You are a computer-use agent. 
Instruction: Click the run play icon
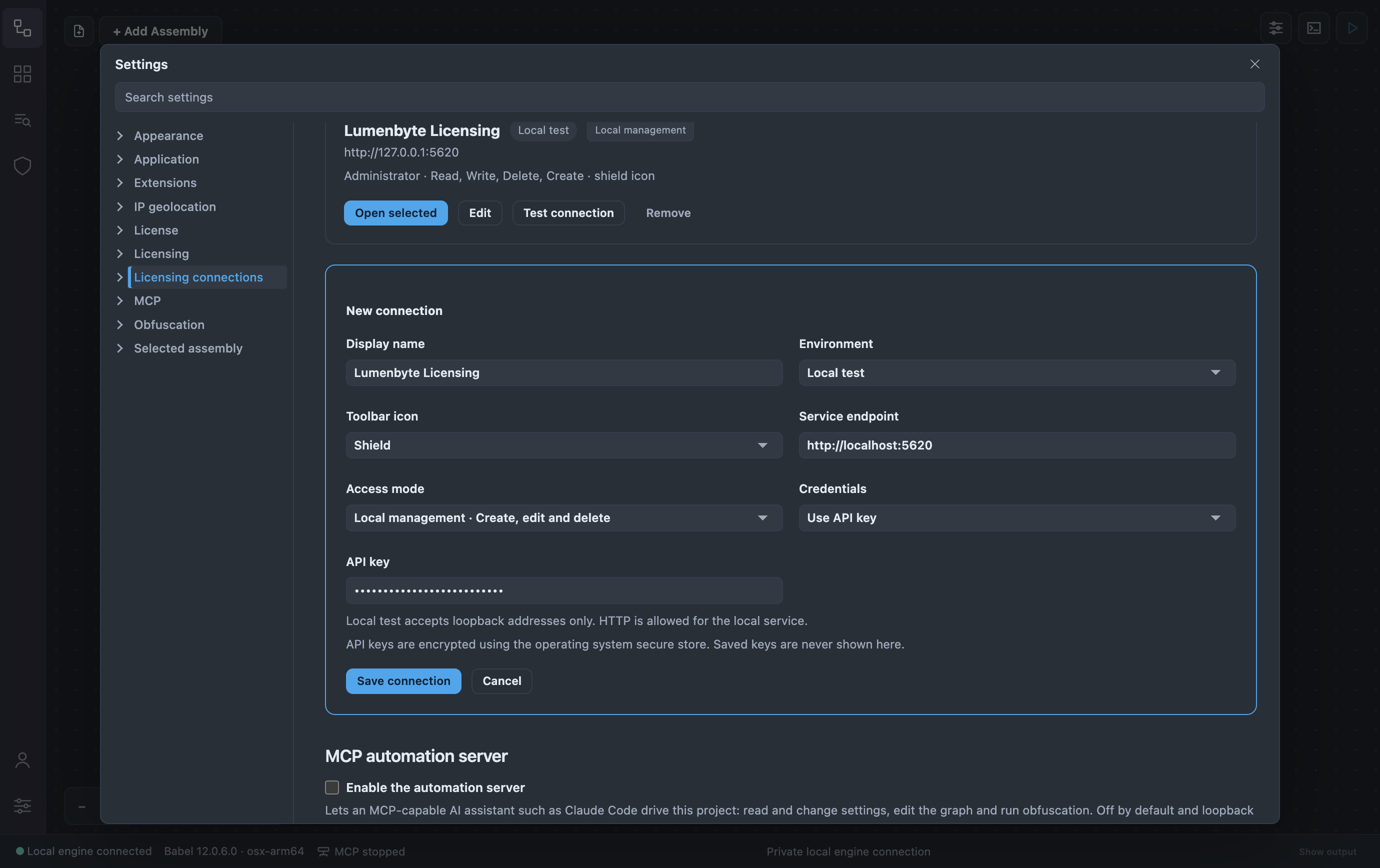click(x=1352, y=27)
